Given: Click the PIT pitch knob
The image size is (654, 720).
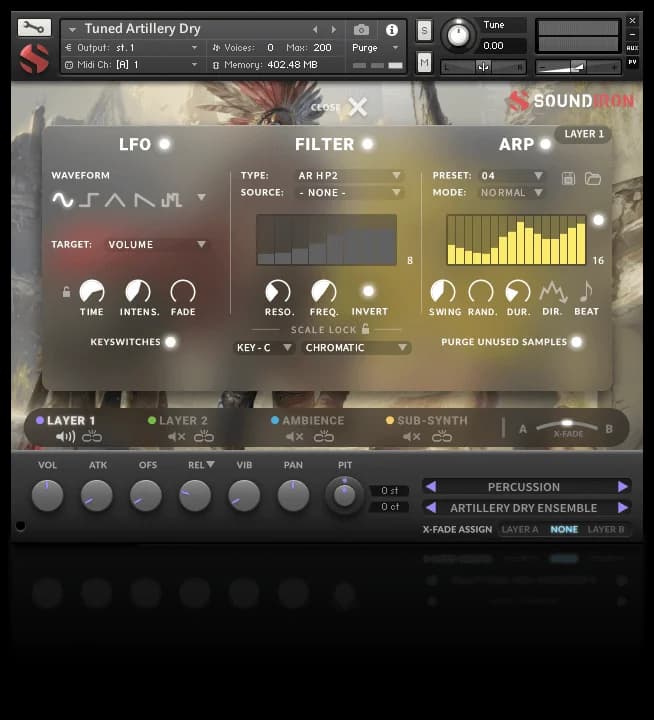Looking at the screenshot, I should click(x=344, y=495).
